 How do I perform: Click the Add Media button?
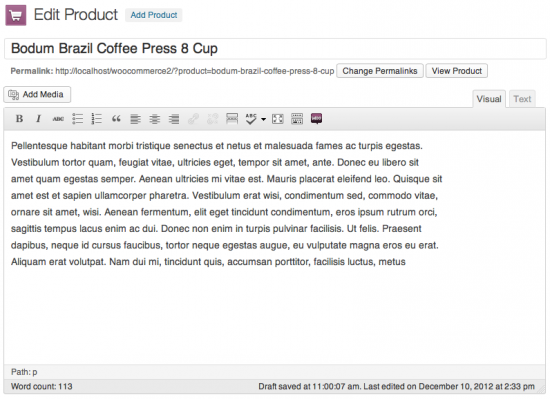37,95
